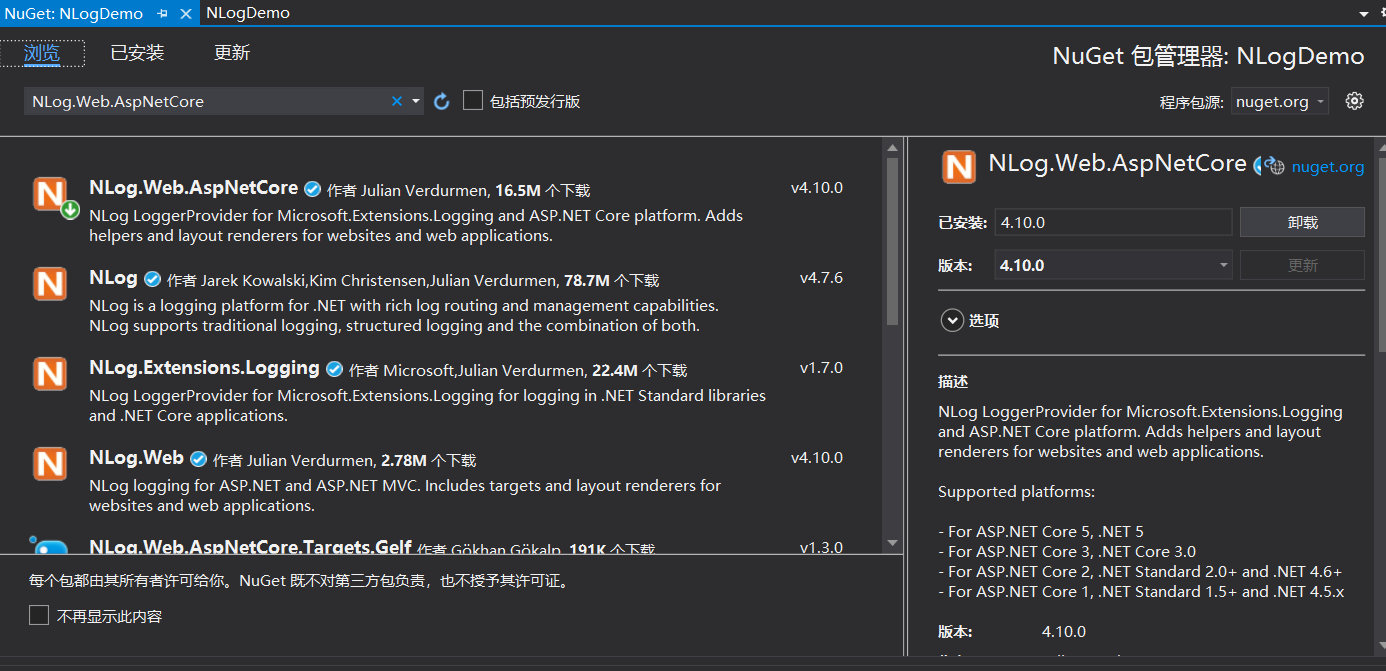The image size is (1386, 671).
Task: Click globe icon beside nuget.org link
Action: tap(1275, 167)
